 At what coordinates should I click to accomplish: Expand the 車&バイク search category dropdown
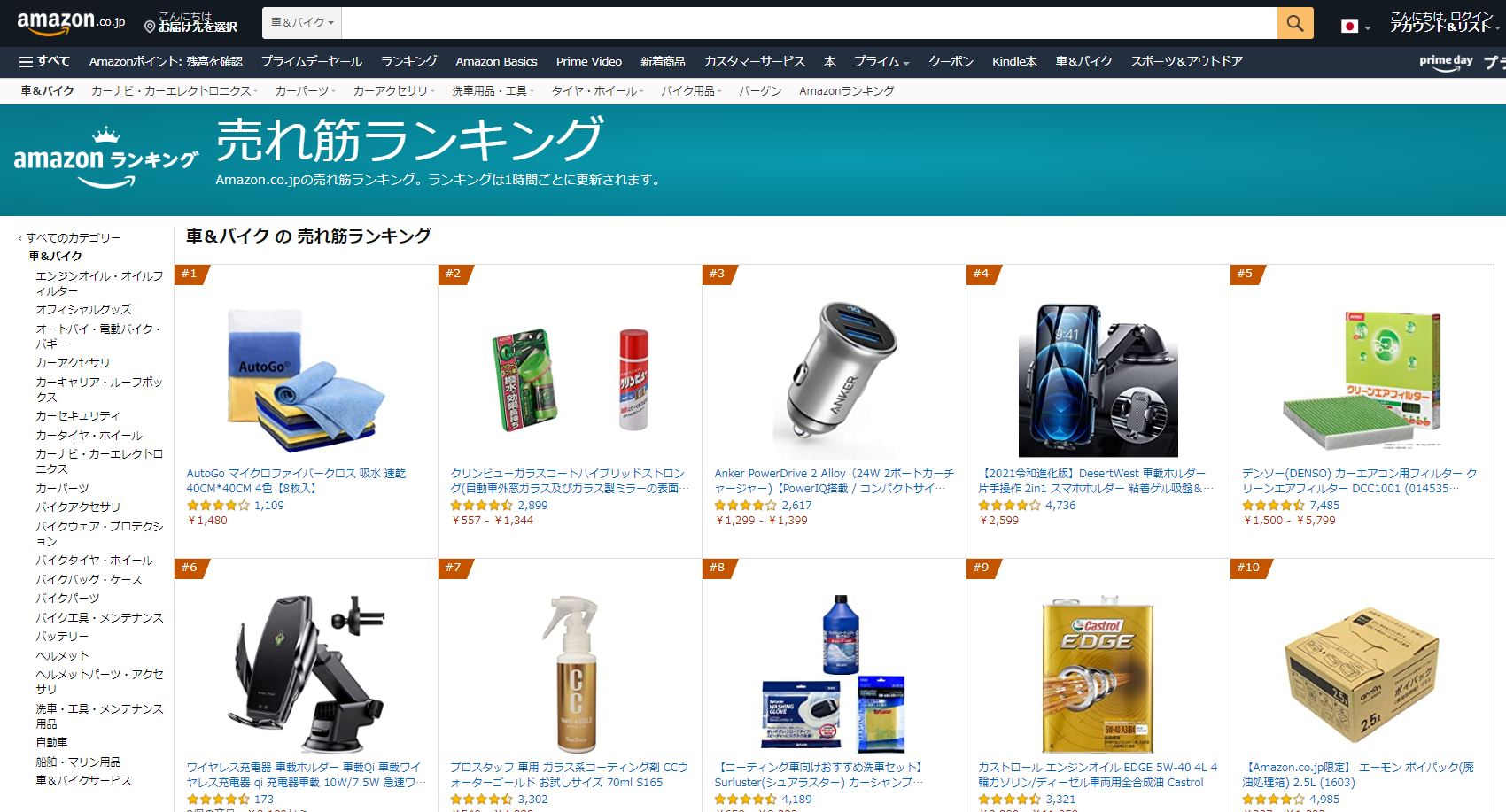click(302, 23)
